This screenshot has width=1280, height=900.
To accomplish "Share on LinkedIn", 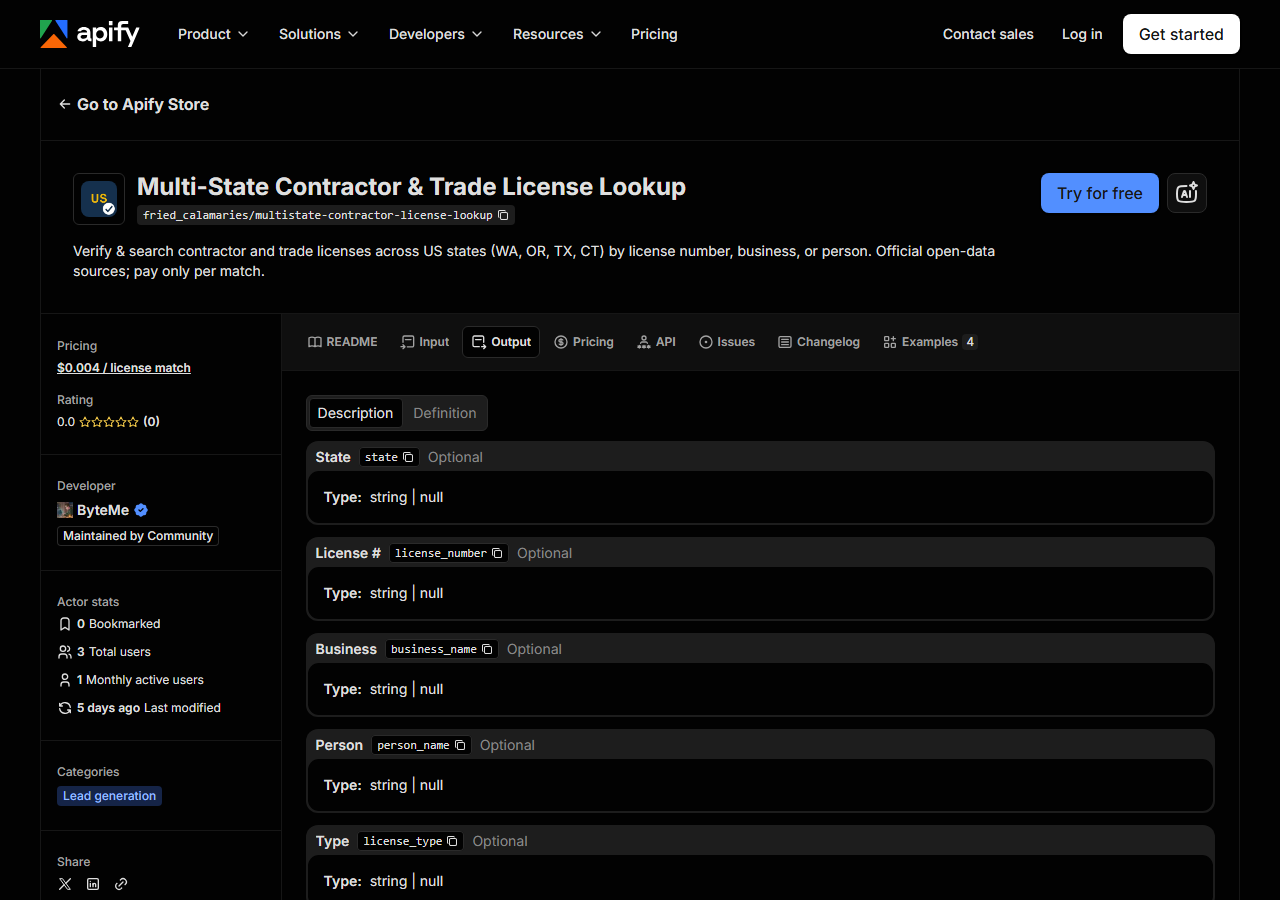I will pyautogui.click(x=93, y=884).
